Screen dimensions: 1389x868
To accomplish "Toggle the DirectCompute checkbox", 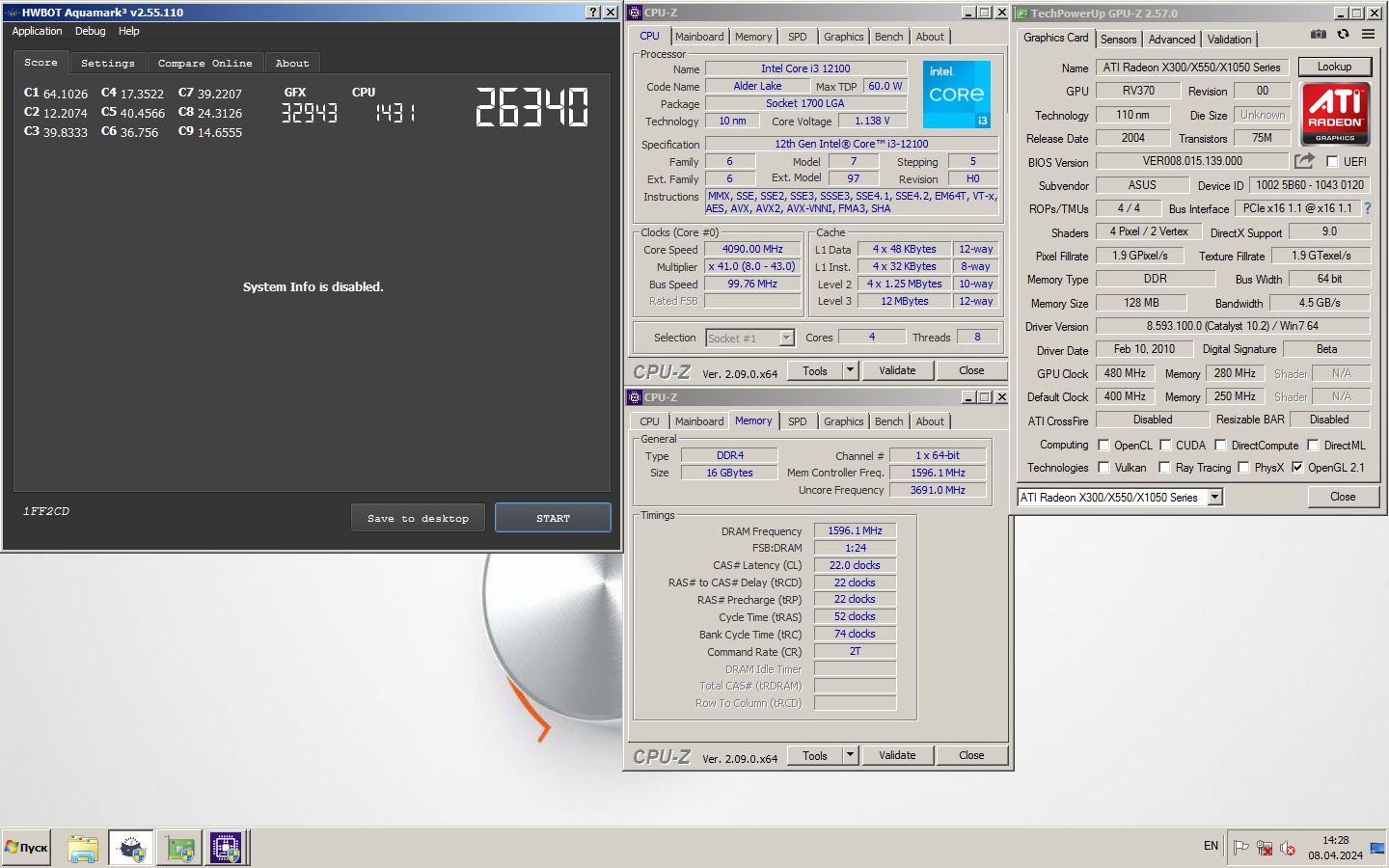I will [x=1220, y=445].
